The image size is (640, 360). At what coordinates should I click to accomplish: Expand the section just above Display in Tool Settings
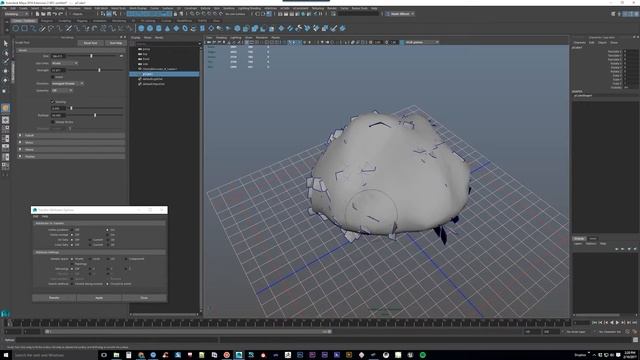(x=72, y=149)
